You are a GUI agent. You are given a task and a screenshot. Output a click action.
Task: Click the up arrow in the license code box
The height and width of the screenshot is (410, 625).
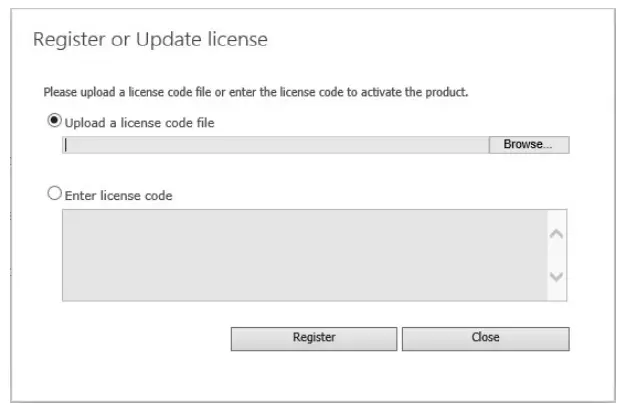point(557,234)
